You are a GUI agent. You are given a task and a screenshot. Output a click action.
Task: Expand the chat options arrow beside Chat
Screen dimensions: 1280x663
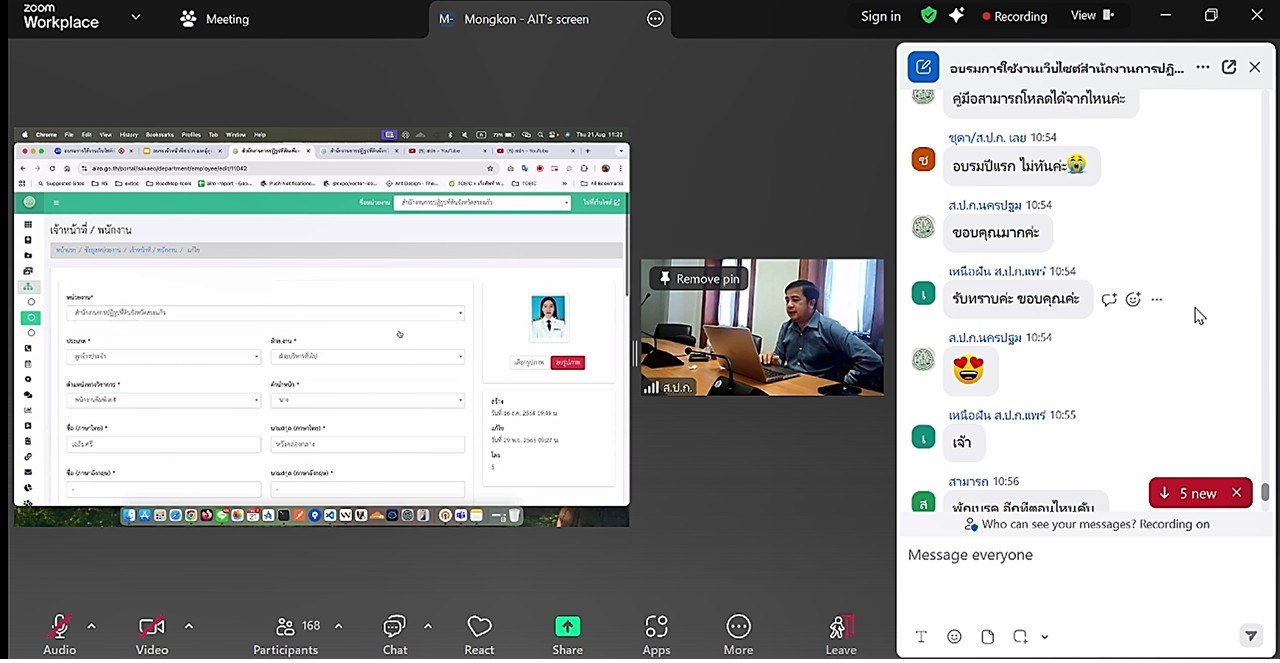point(428,627)
